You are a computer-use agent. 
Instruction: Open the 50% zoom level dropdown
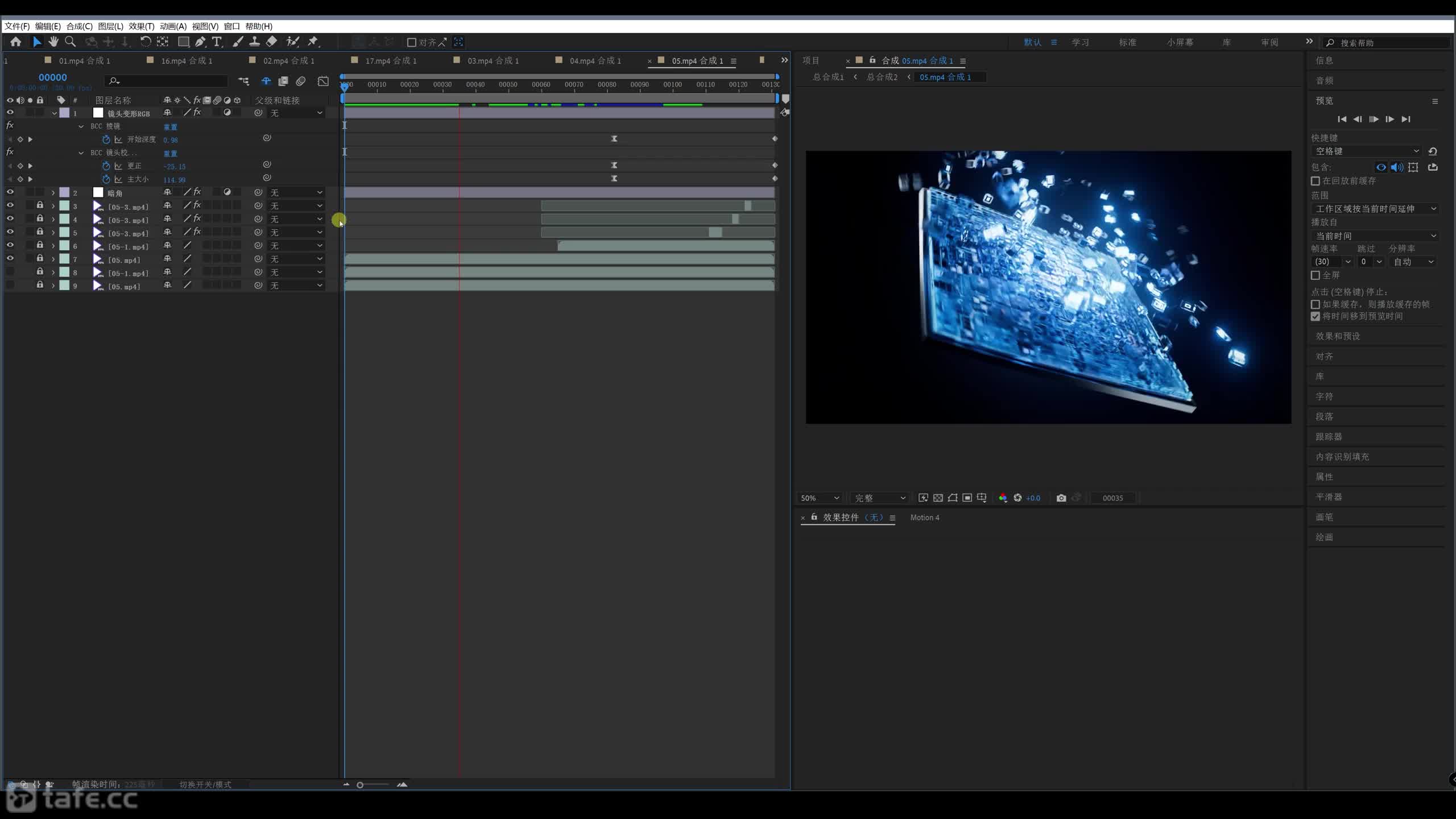pyautogui.click(x=820, y=498)
